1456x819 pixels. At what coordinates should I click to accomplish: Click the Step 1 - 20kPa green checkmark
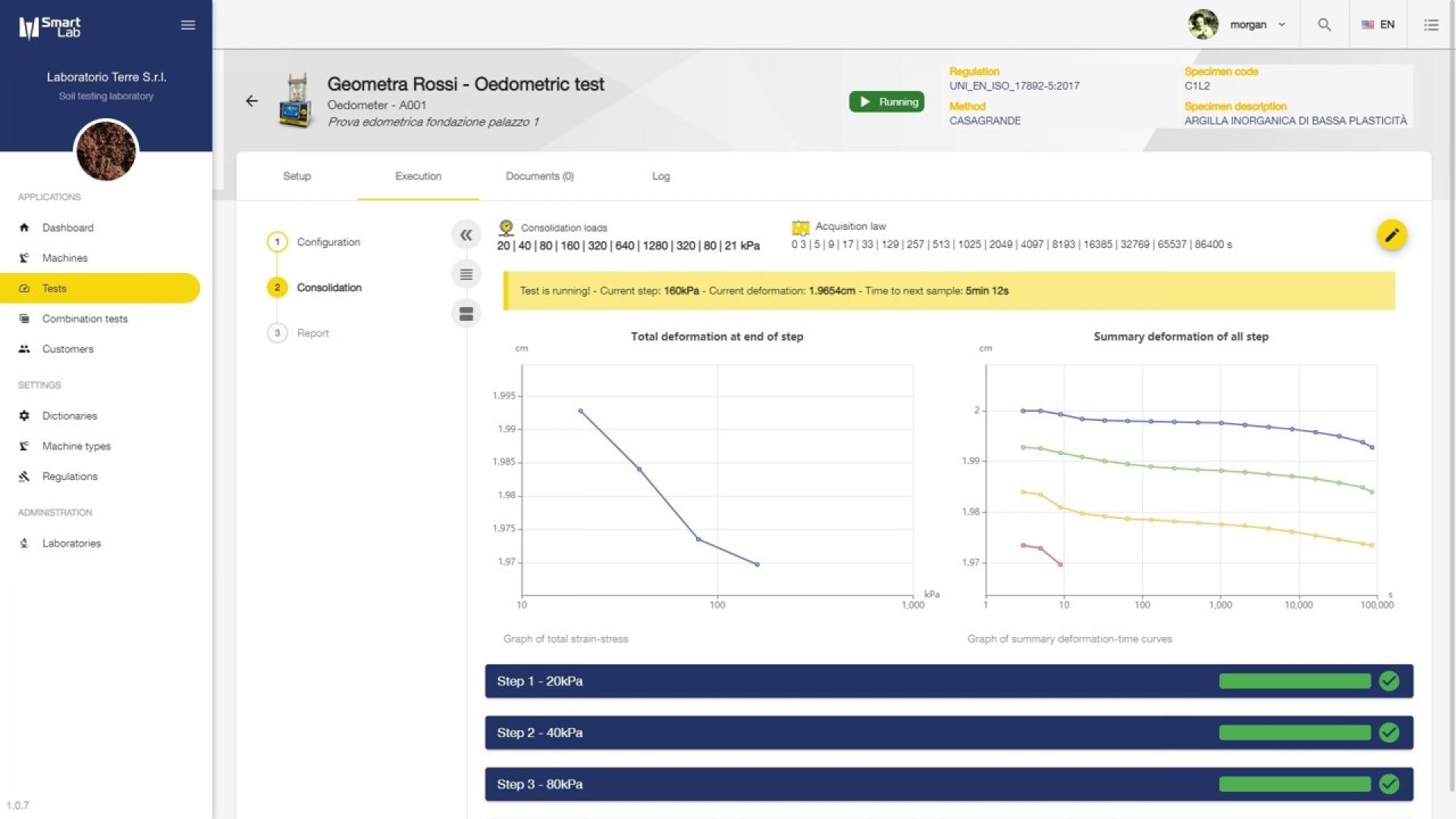point(1389,681)
